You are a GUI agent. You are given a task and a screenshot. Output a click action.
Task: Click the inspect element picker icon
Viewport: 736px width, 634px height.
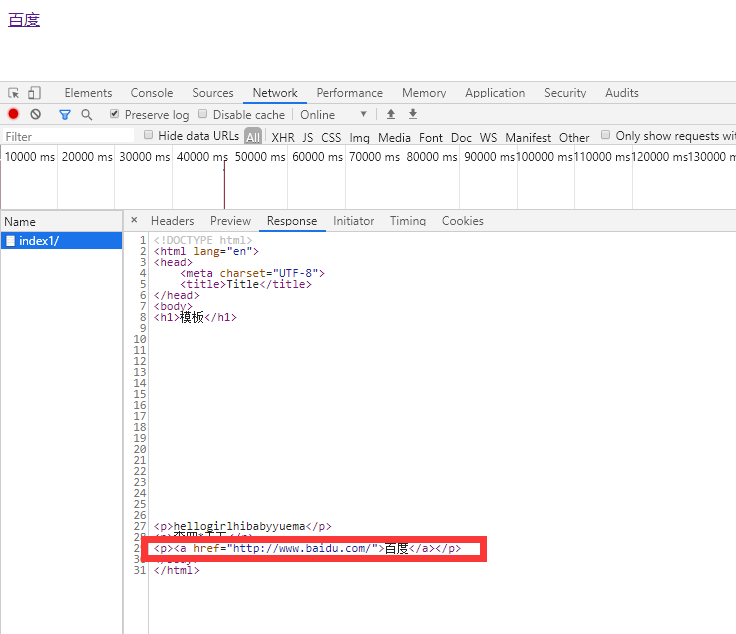(14, 93)
